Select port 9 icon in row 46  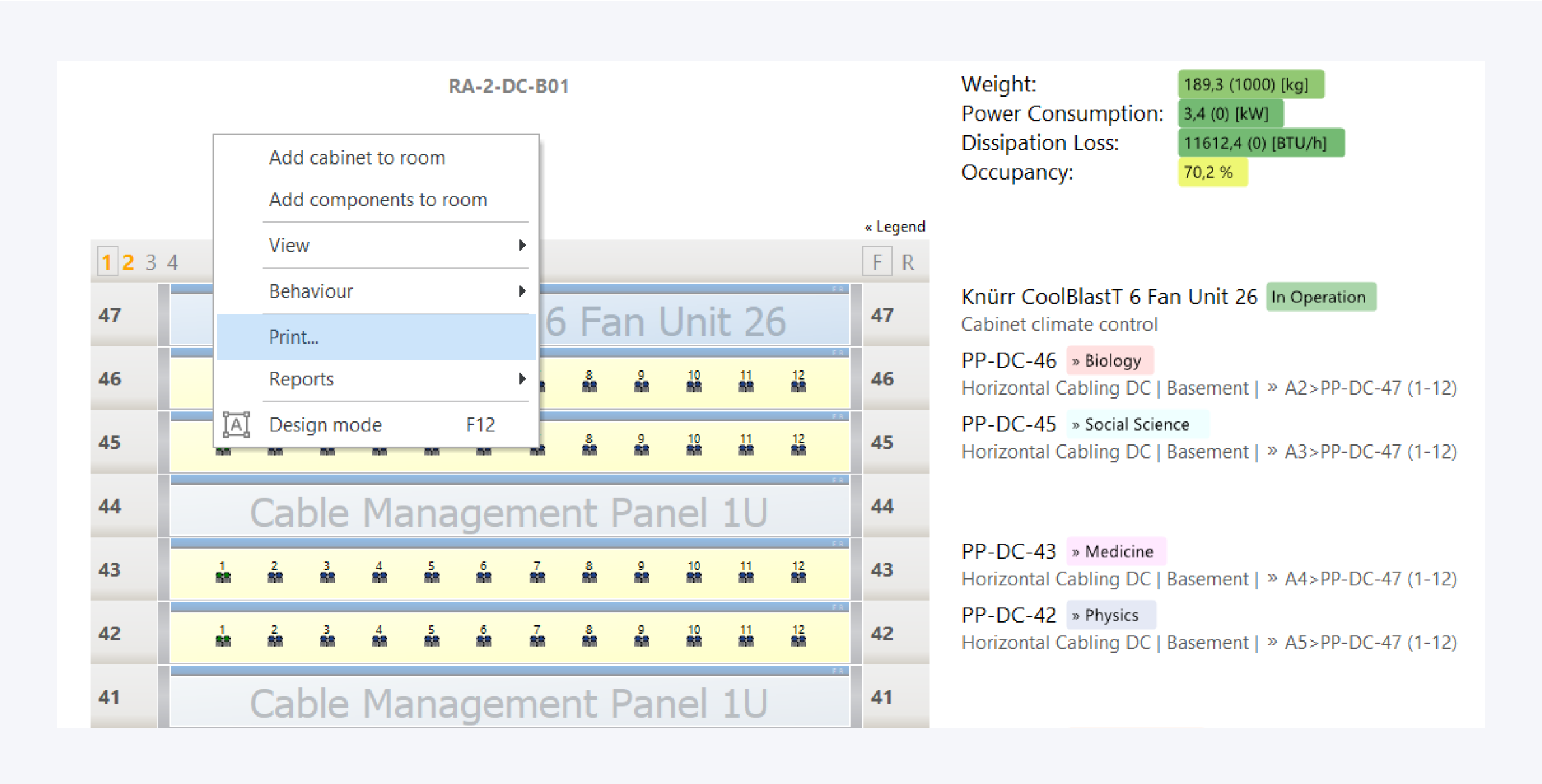[642, 385]
